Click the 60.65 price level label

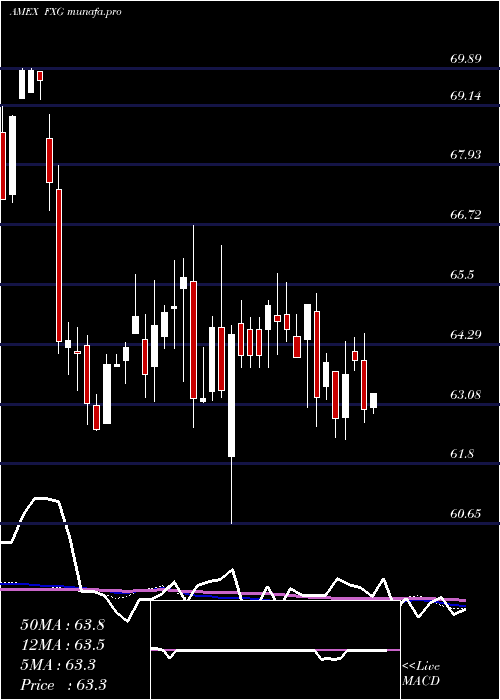coord(466,514)
